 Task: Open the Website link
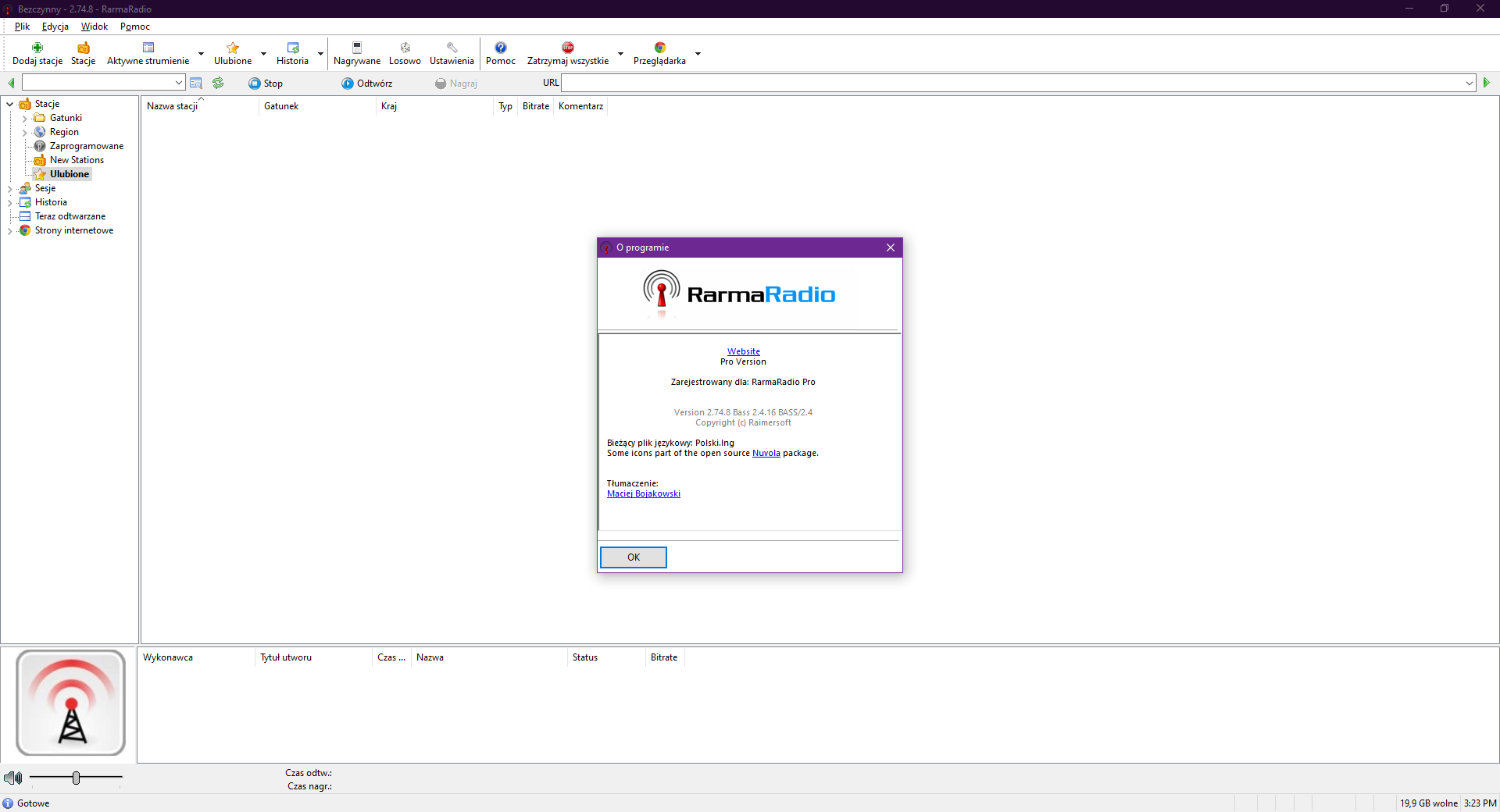click(x=743, y=351)
